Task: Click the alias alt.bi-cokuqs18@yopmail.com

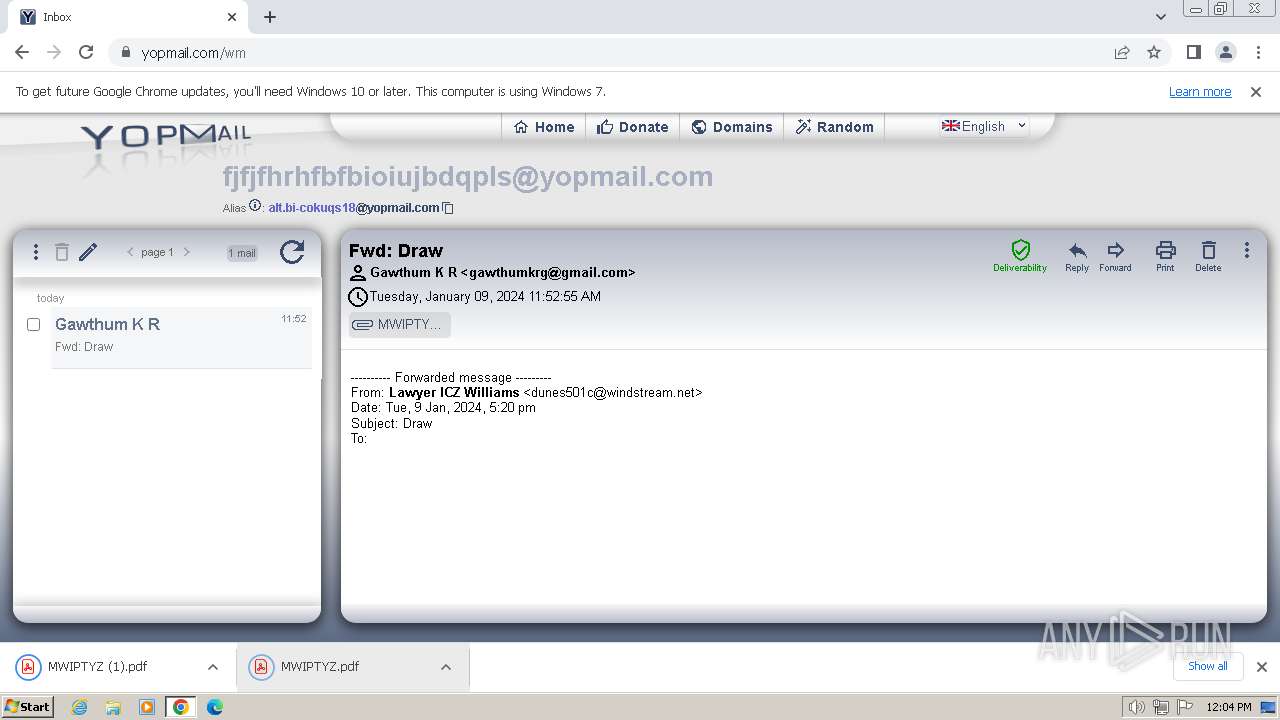Action: [x=354, y=208]
